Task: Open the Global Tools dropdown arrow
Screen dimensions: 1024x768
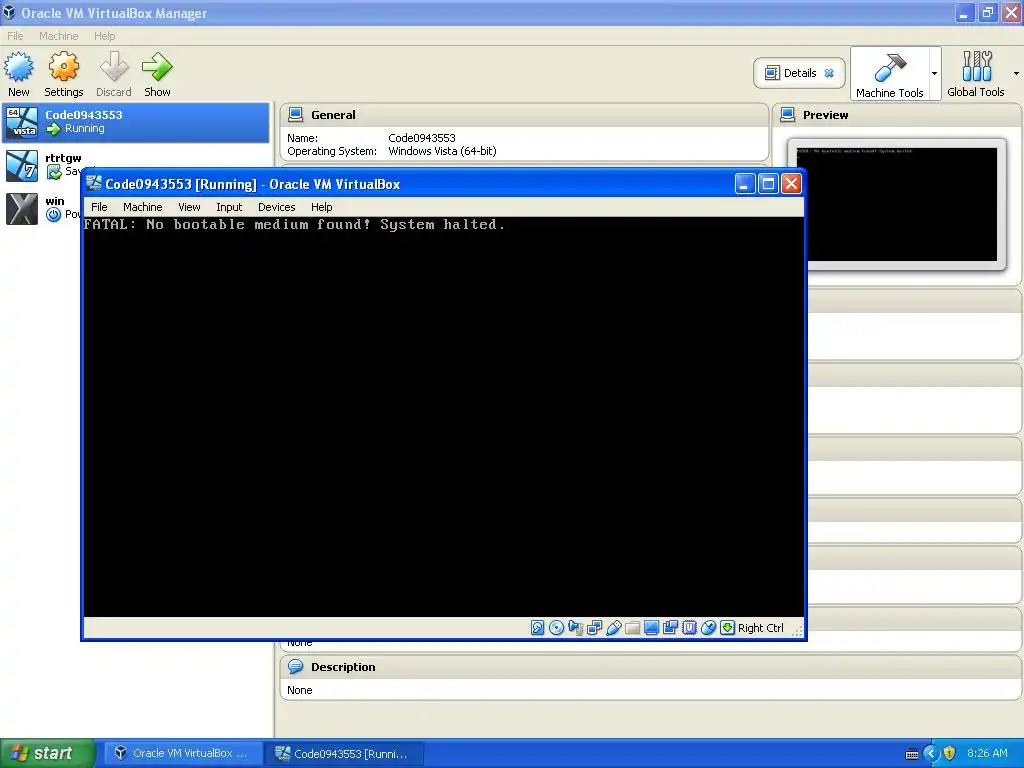Action: point(1016,73)
